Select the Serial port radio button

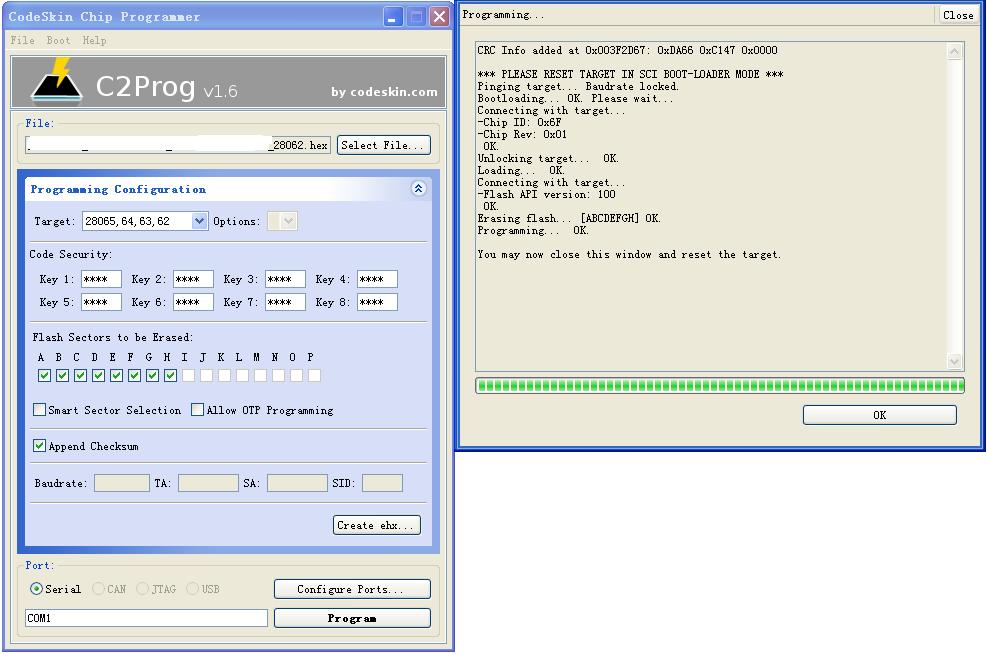tap(36, 588)
